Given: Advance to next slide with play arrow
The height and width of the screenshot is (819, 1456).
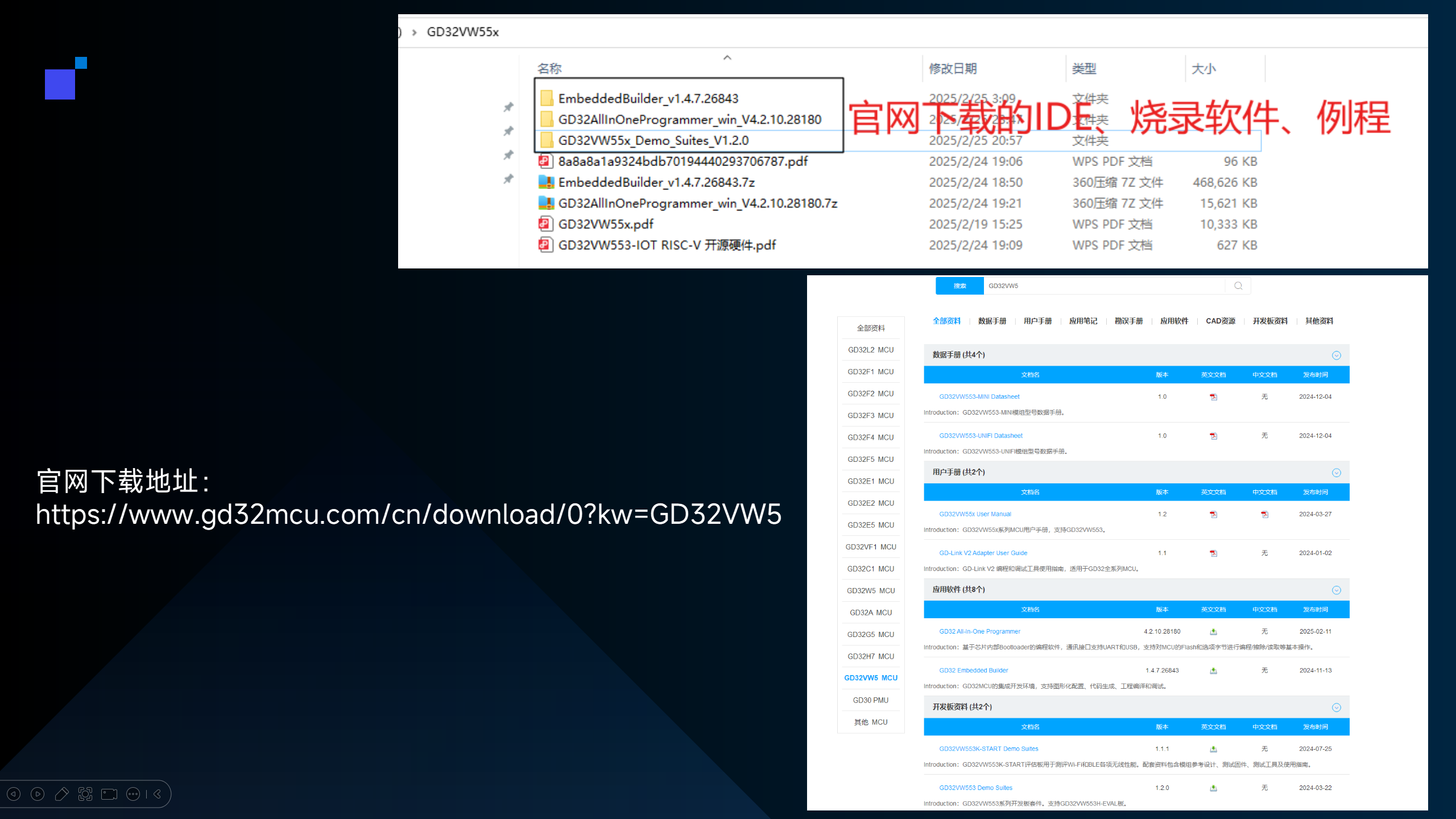Looking at the screenshot, I should pyautogui.click(x=38, y=794).
